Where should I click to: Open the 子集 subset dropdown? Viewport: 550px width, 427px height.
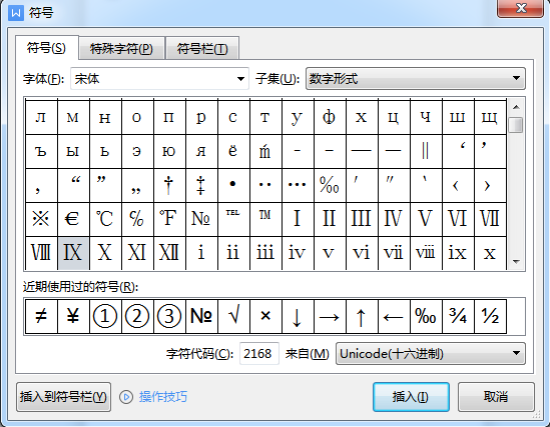tap(415, 79)
